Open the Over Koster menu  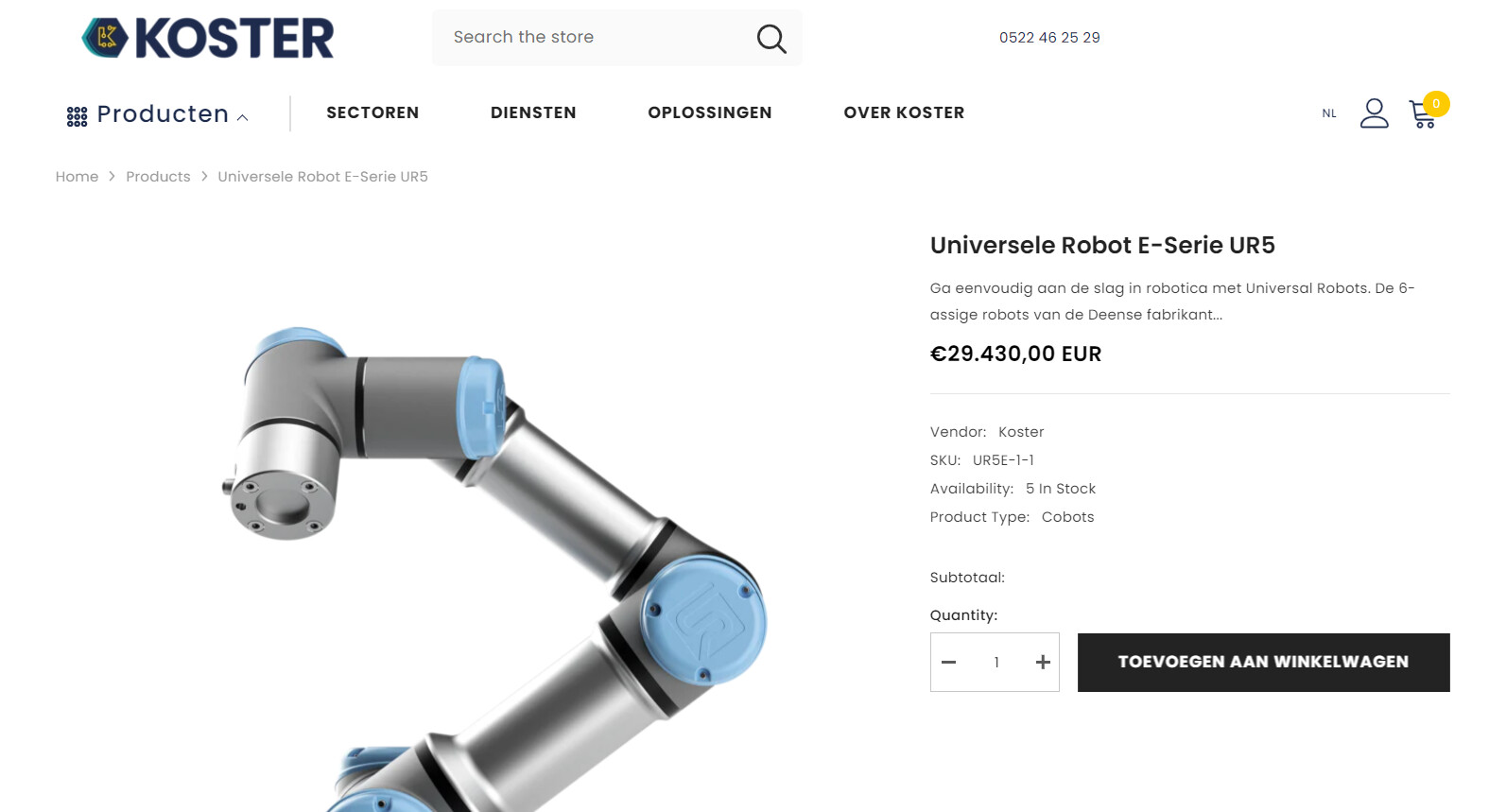pyautogui.click(x=904, y=112)
